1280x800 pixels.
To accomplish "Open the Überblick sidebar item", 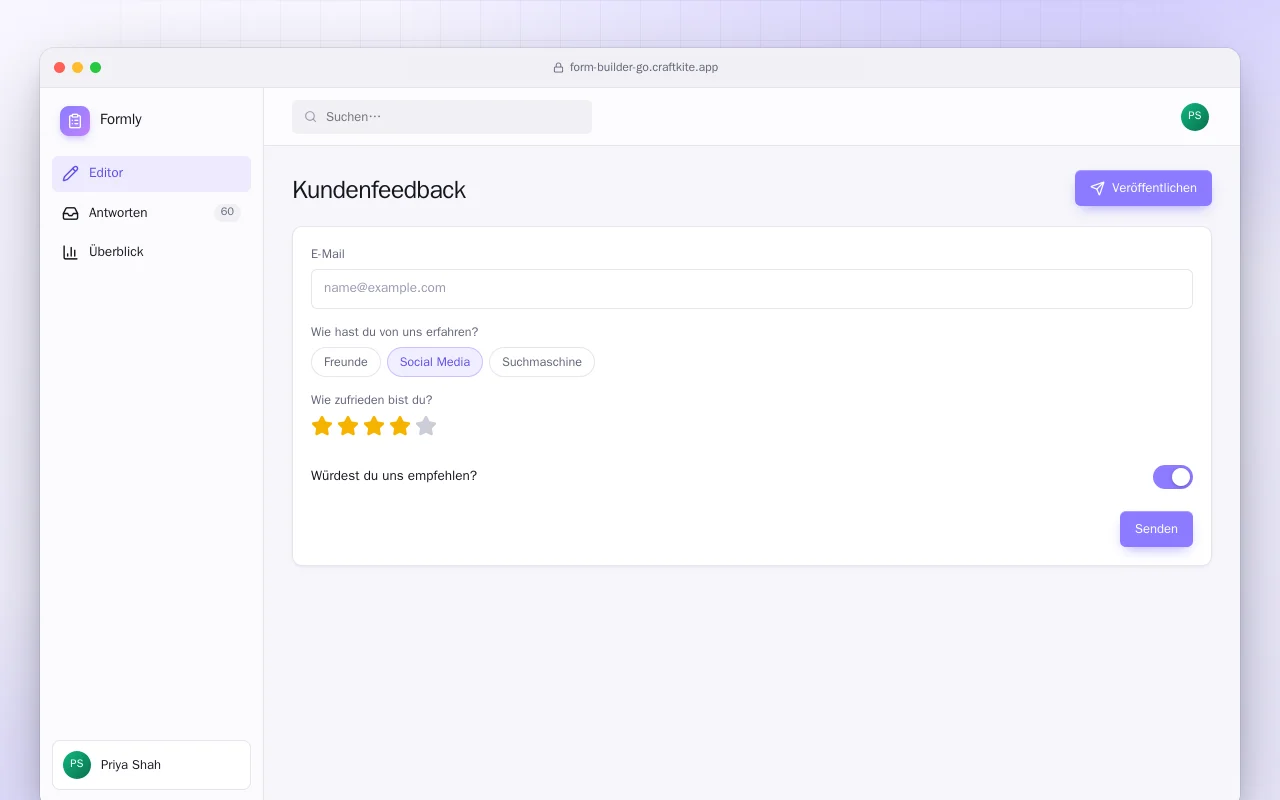I will [x=151, y=252].
